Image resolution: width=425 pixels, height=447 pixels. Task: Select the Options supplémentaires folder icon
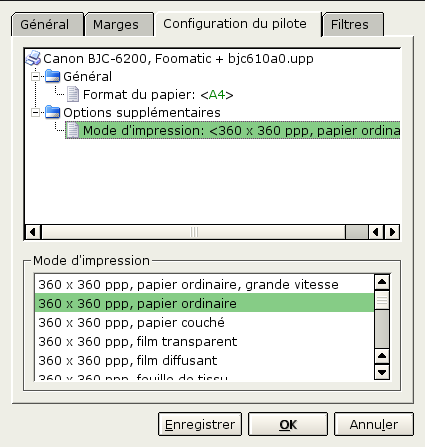click(52, 112)
